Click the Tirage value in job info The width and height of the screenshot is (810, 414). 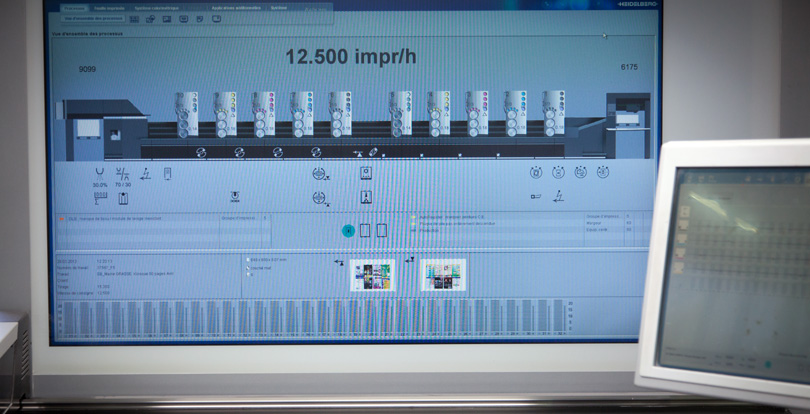103,287
